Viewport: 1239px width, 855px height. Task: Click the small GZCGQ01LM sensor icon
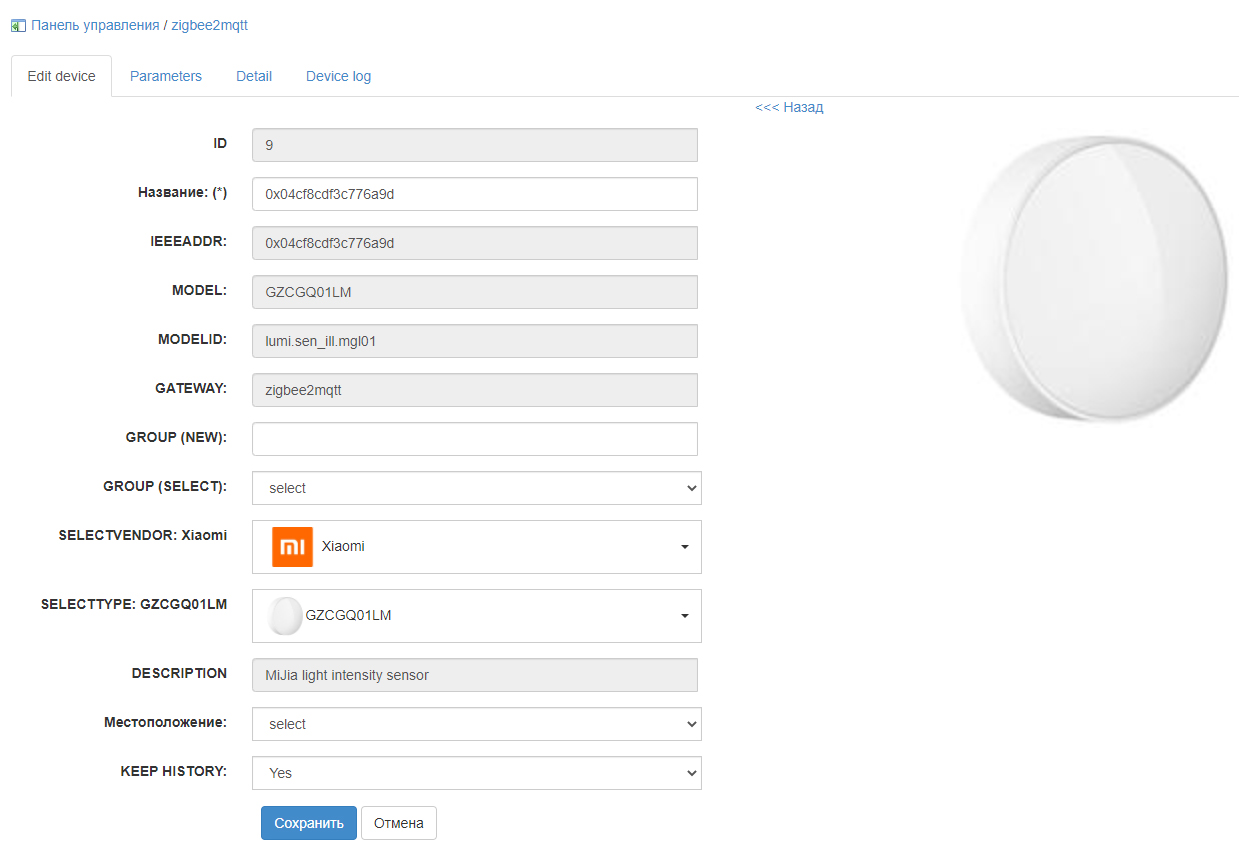click(285, 616)
